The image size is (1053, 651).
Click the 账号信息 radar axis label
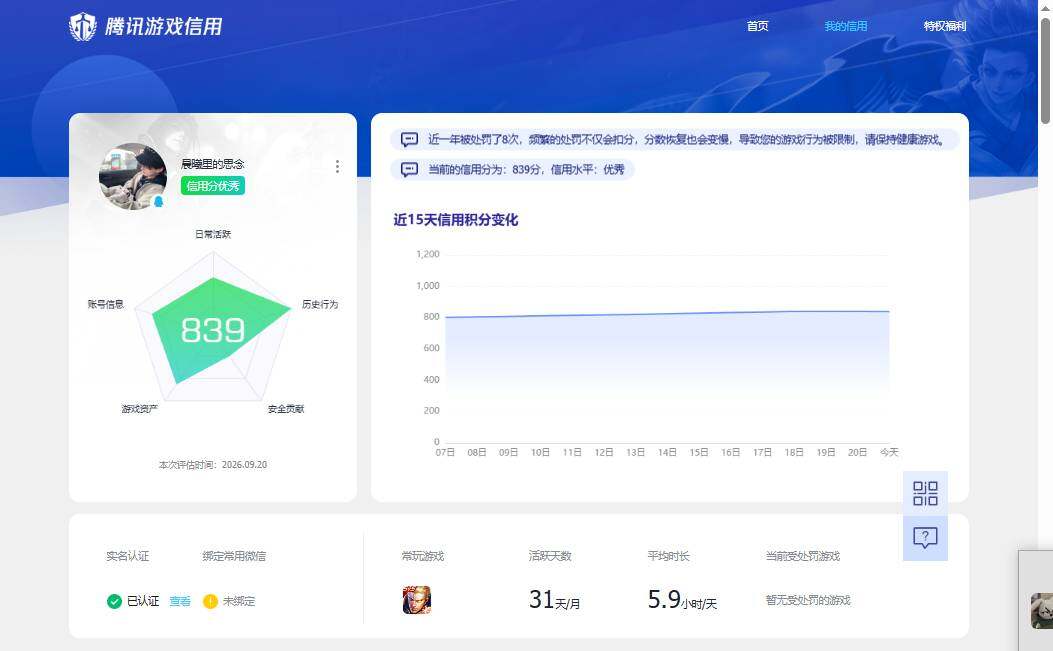pos(105,304)
